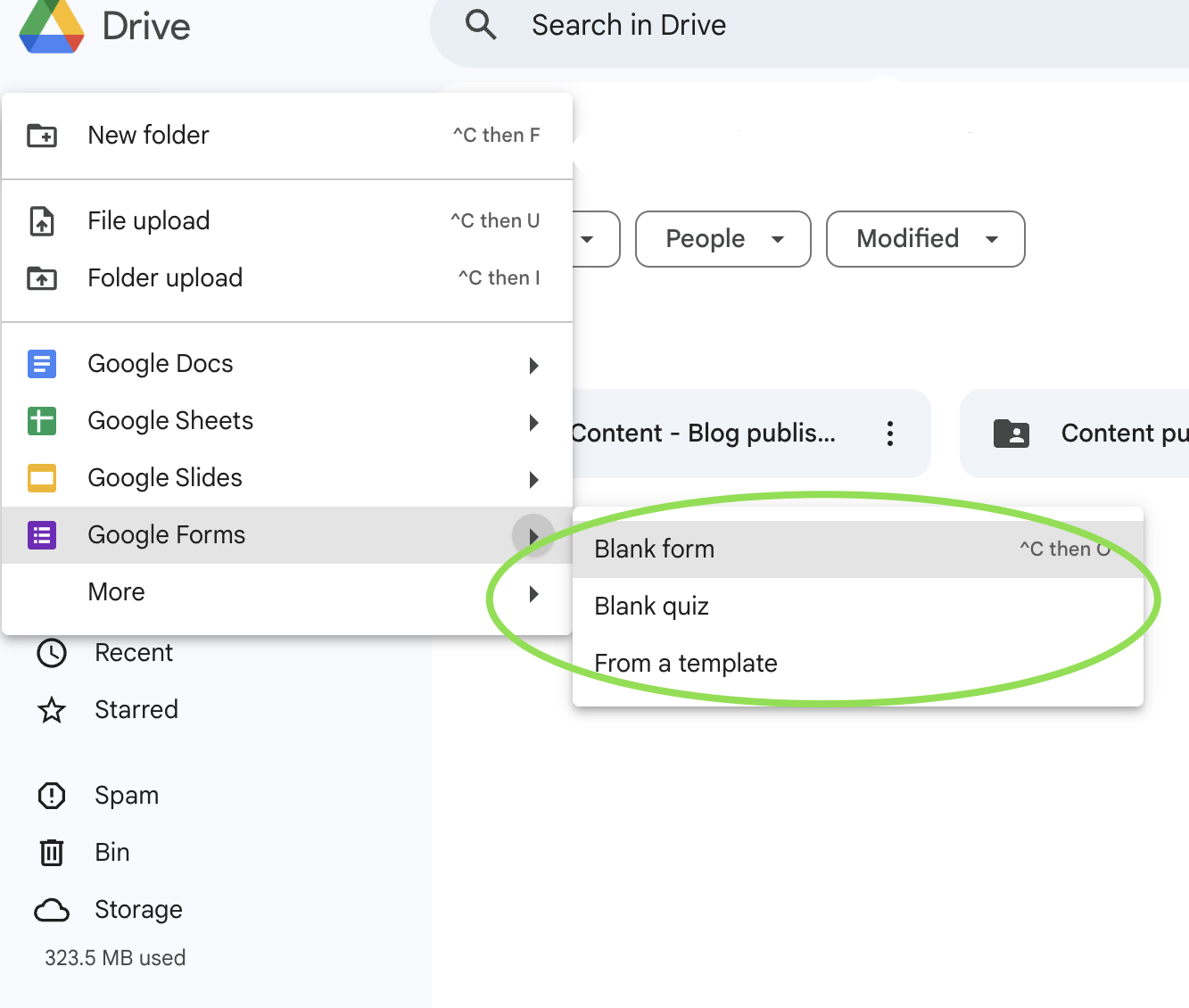Click the Folder upload icon
Viewport: 1189px width, 1008px height.
click(x=42, y=278)
